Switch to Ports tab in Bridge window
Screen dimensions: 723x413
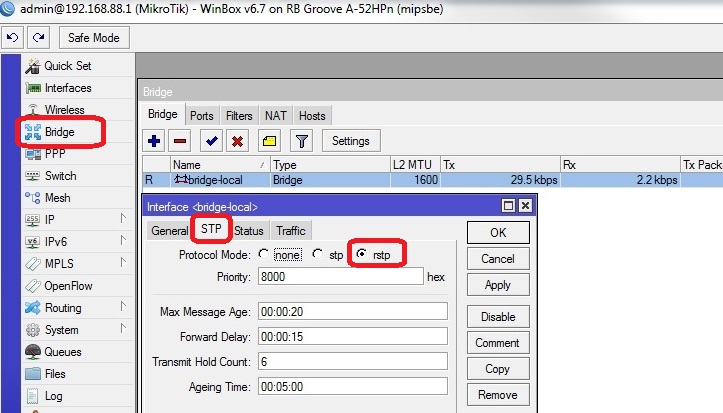[x=202, y=116]
